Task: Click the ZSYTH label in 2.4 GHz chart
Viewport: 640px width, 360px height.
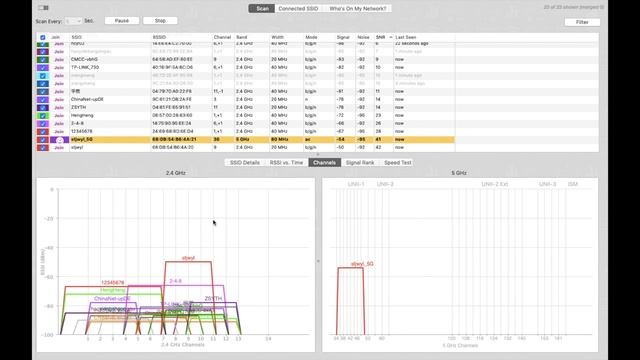Action: click(x=213, y=299)
